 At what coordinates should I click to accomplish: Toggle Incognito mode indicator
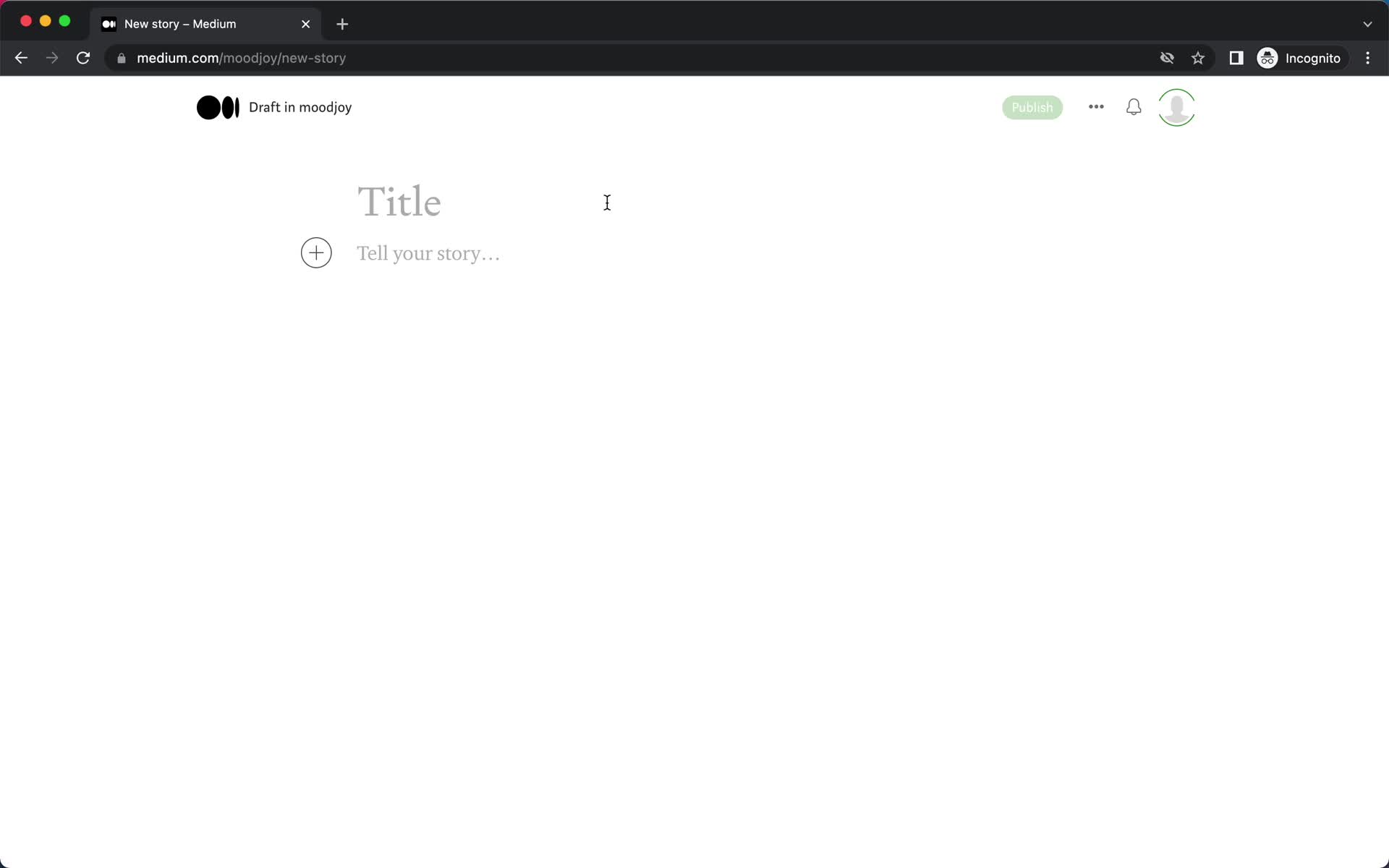(x=1300, y=58)
